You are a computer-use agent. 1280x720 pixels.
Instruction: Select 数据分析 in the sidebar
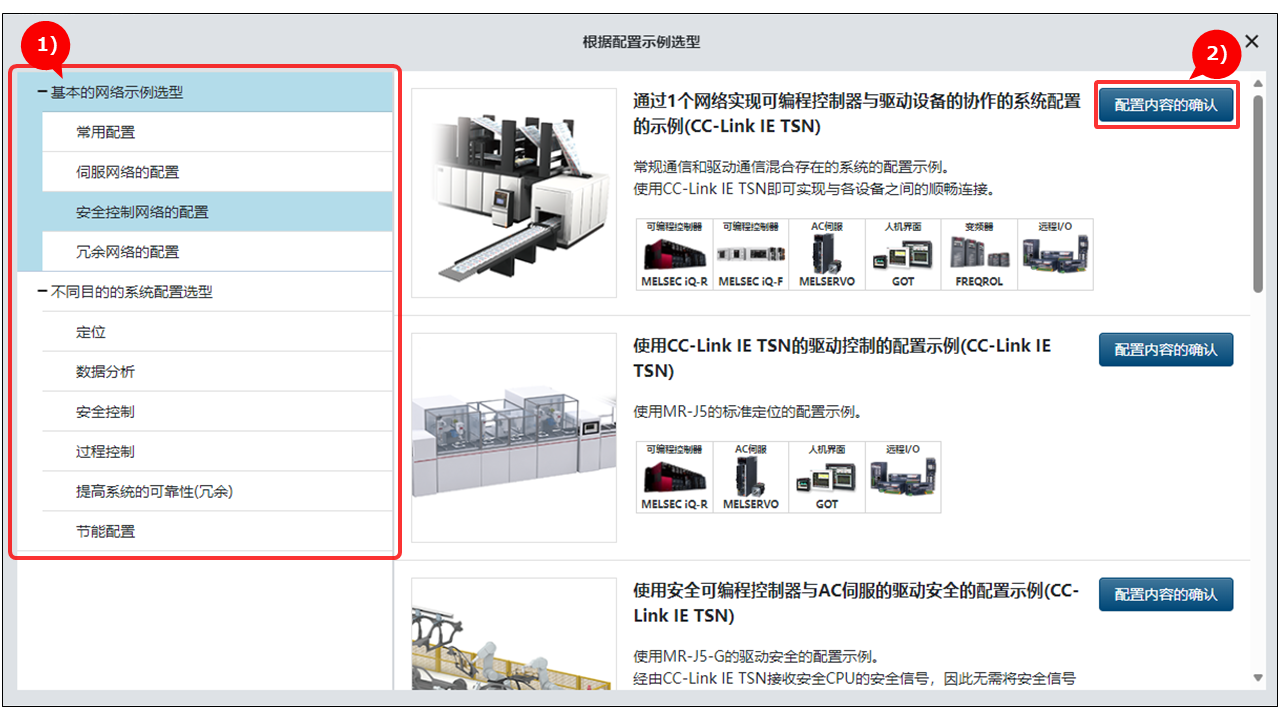click(217, 371)
